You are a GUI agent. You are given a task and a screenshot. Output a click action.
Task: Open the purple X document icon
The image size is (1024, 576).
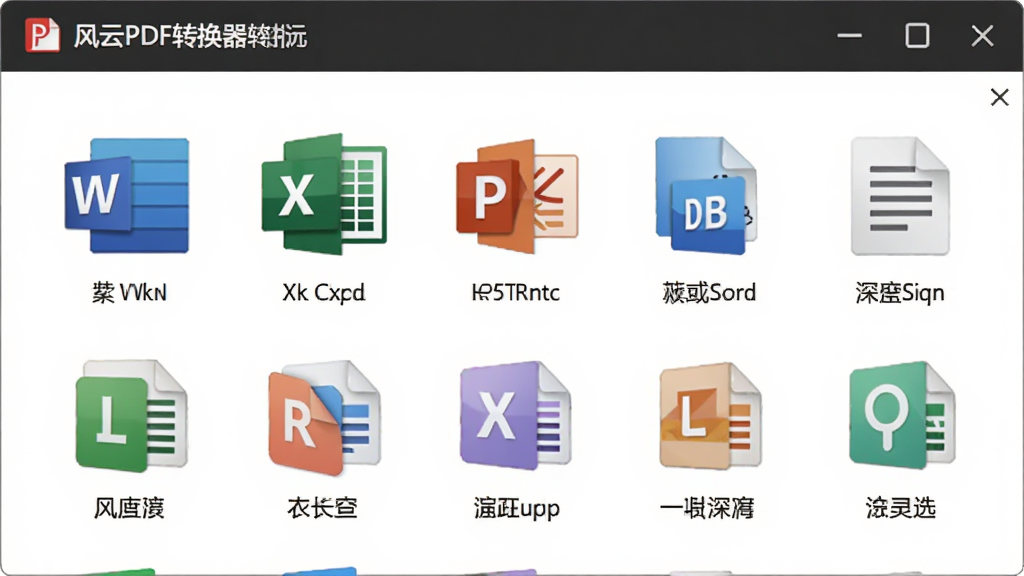click(x=515, y=415)
